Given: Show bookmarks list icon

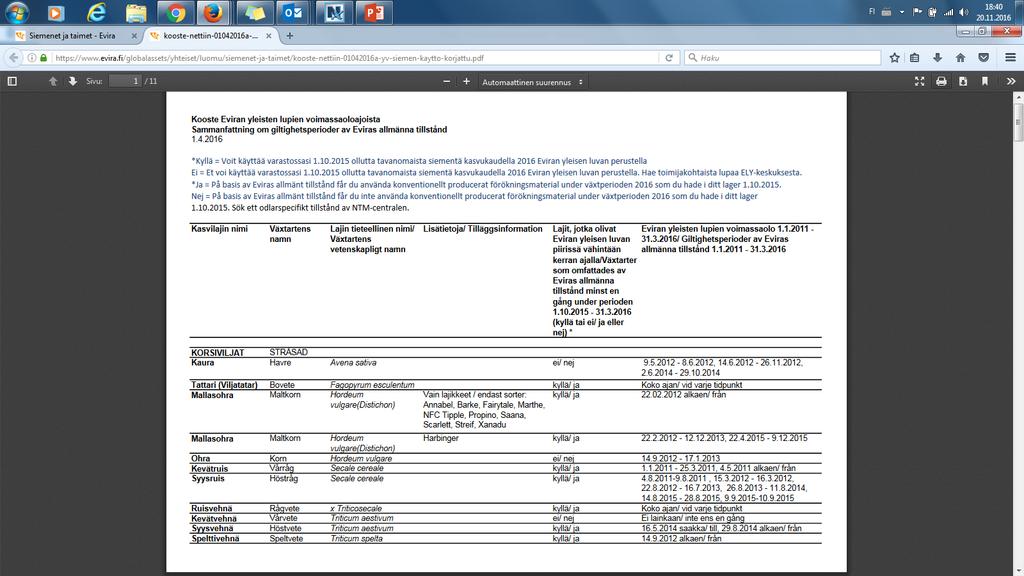Looking at the screenshot, I should (915, 57).
